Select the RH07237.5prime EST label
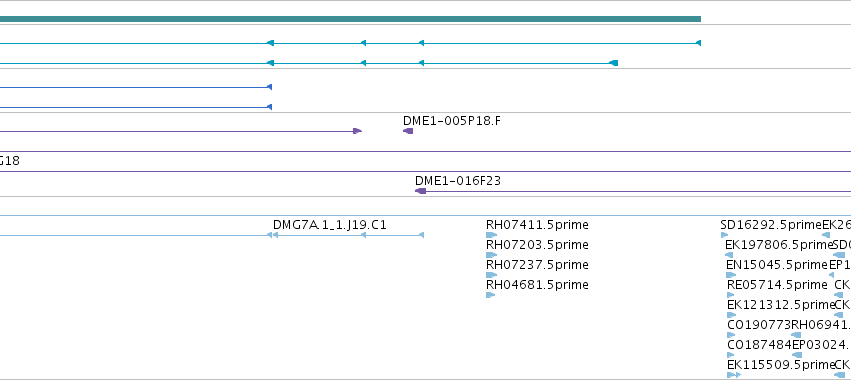Image resolution: width=851 pixels, height=380 pixels. [x=537, y=264]
